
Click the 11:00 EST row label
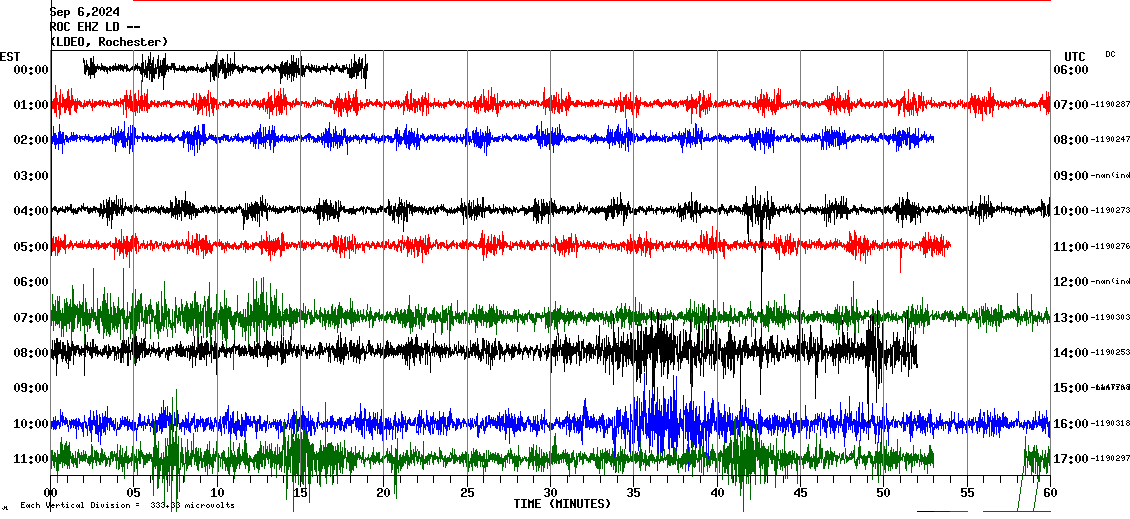coord(31,459)
